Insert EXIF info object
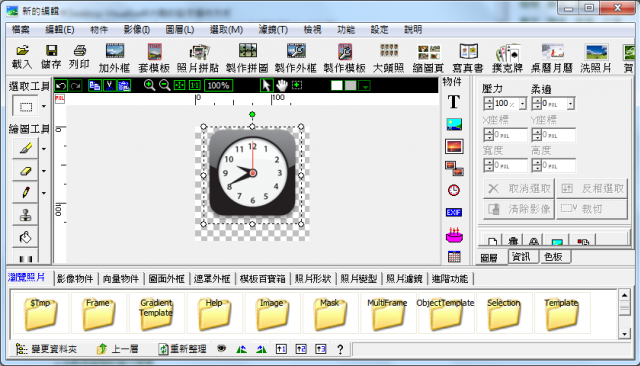 click(x=454, y=212)
